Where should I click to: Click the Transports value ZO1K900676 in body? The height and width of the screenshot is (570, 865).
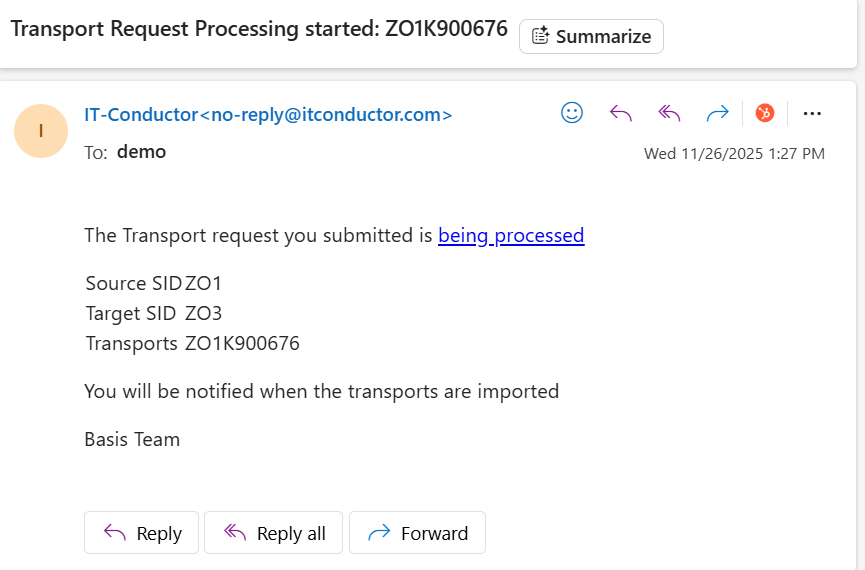[x=242, y=344]
